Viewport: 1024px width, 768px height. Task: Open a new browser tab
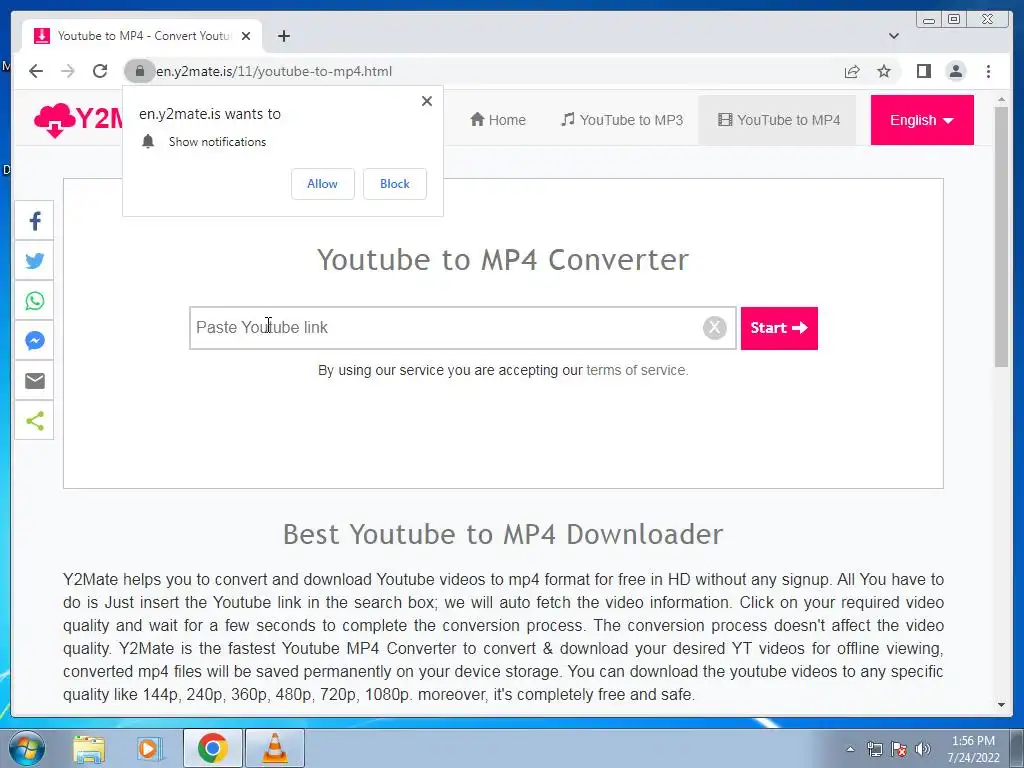pos(283,36)
